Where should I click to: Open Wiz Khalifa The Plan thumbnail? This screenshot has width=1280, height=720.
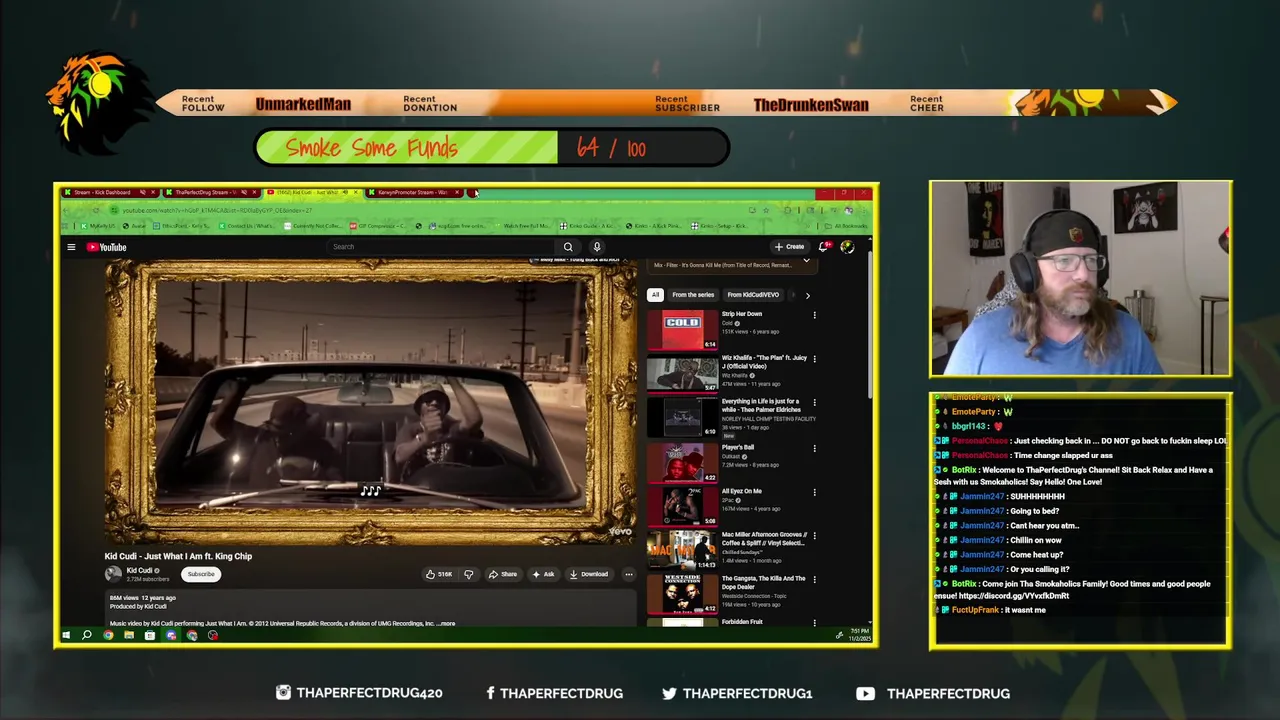click(x=682, y=373)
